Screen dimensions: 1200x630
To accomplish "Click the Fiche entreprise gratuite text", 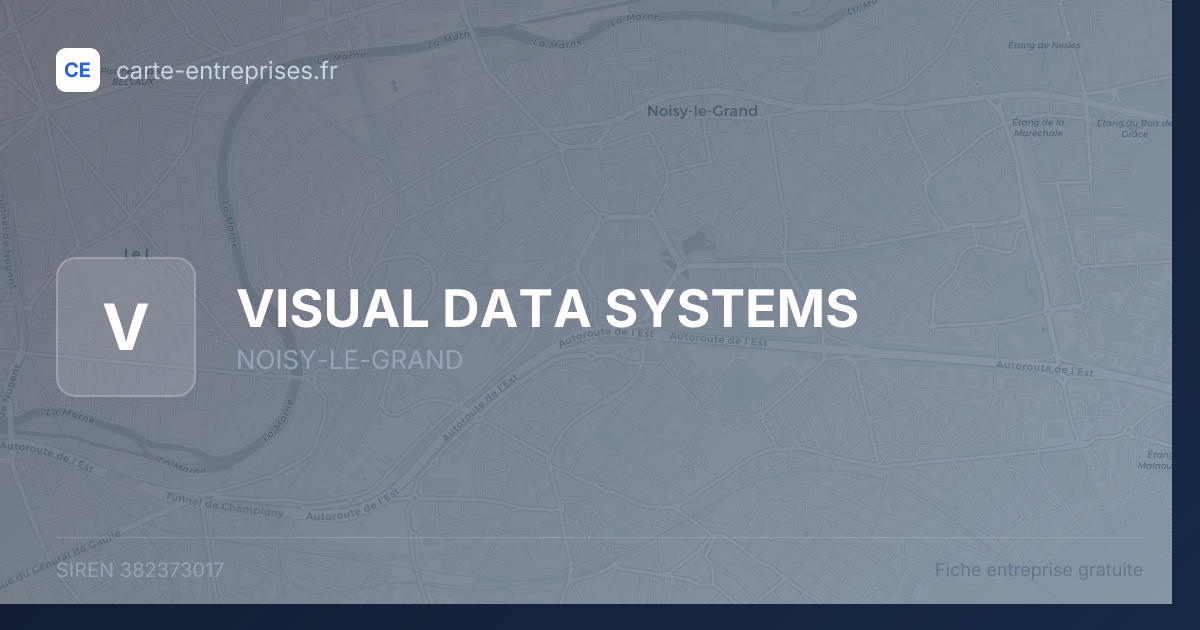I will coord(1039,570).
